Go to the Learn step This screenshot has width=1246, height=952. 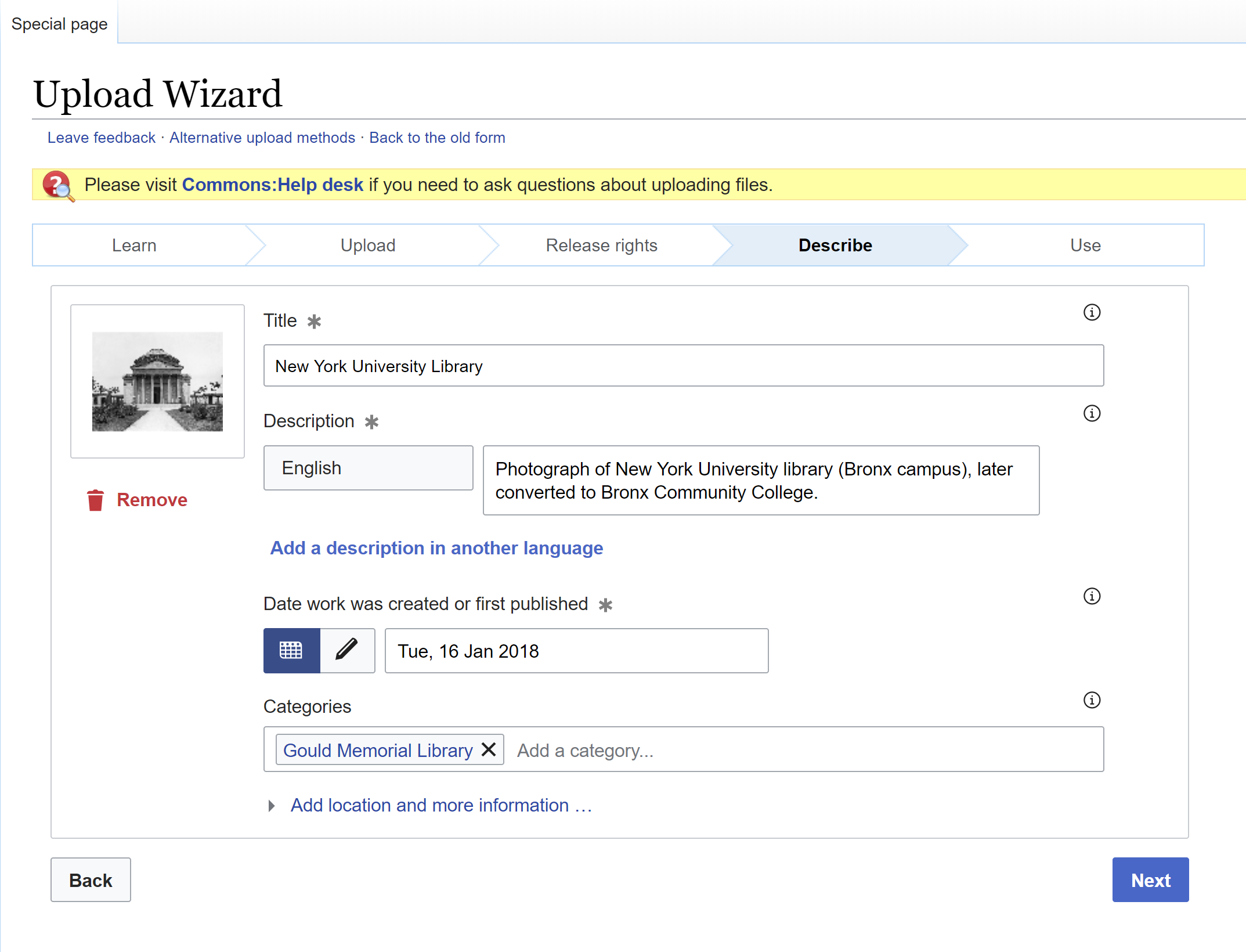point(134,245)
